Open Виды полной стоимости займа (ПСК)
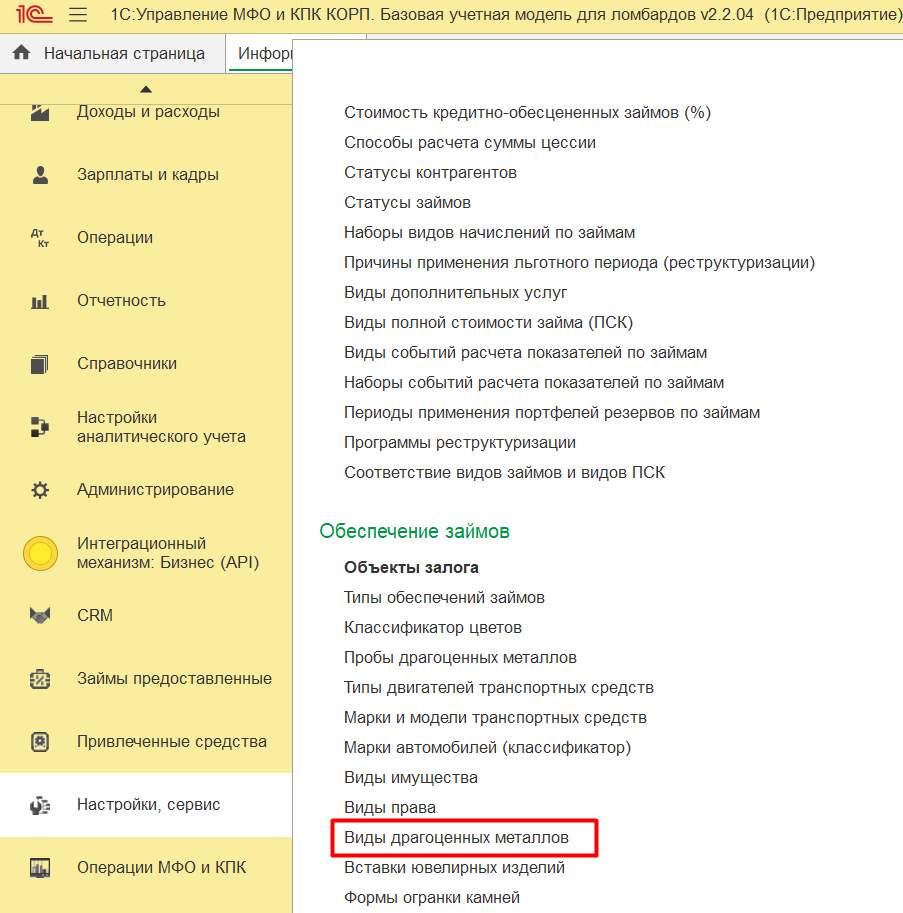This screenshot has height=913, width=903. pos(488,323)
